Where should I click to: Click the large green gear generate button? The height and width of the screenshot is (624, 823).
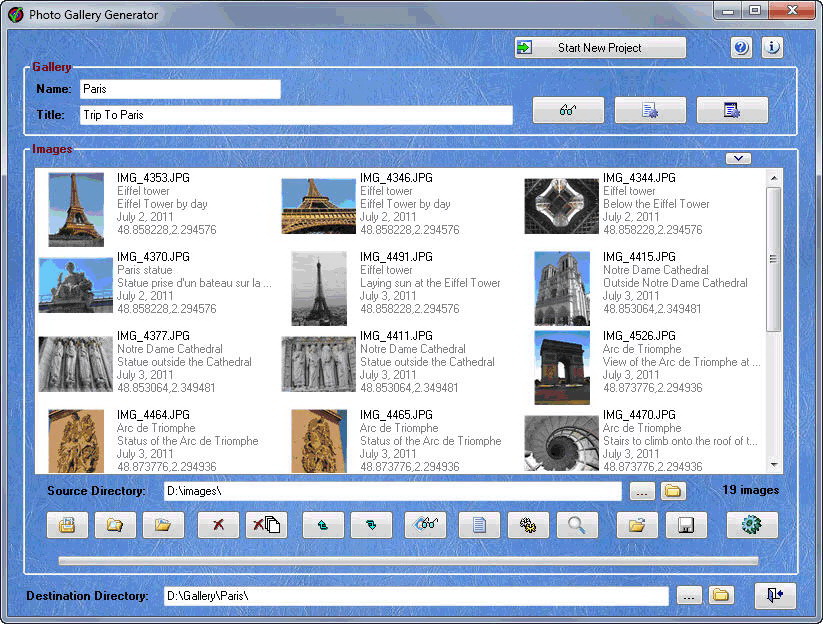752,525
